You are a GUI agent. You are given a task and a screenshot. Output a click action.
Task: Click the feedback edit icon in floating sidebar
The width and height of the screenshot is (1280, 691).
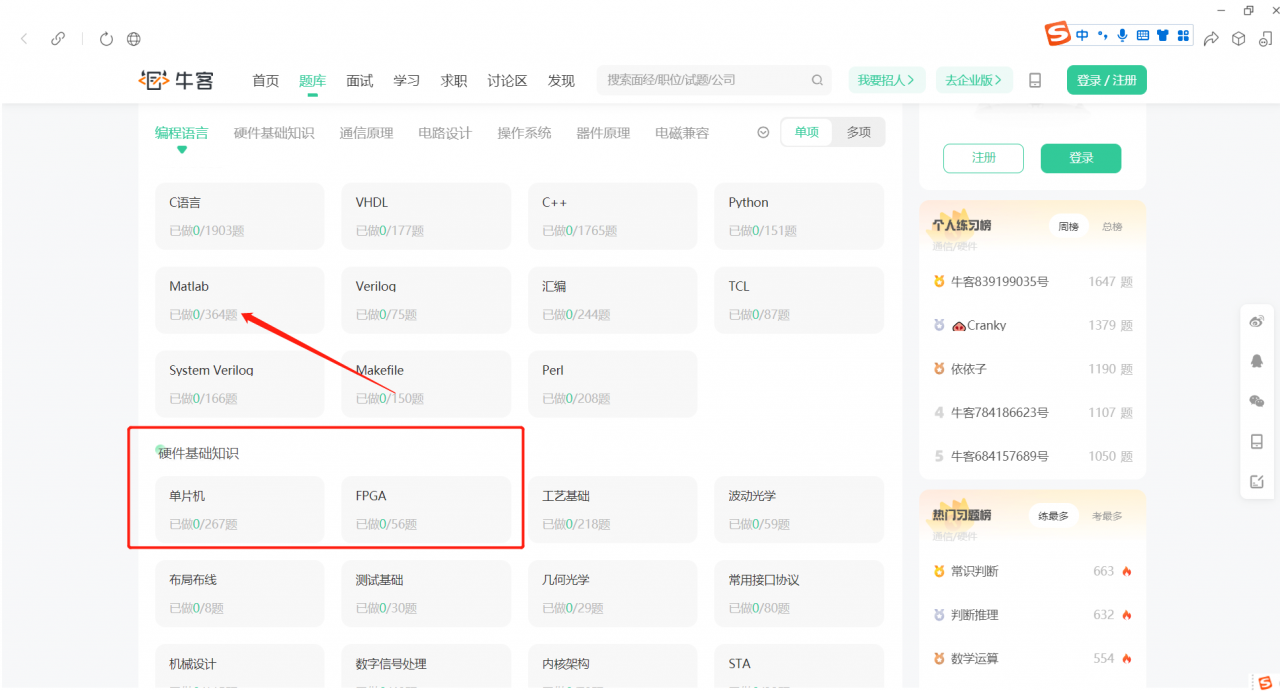1257,481
